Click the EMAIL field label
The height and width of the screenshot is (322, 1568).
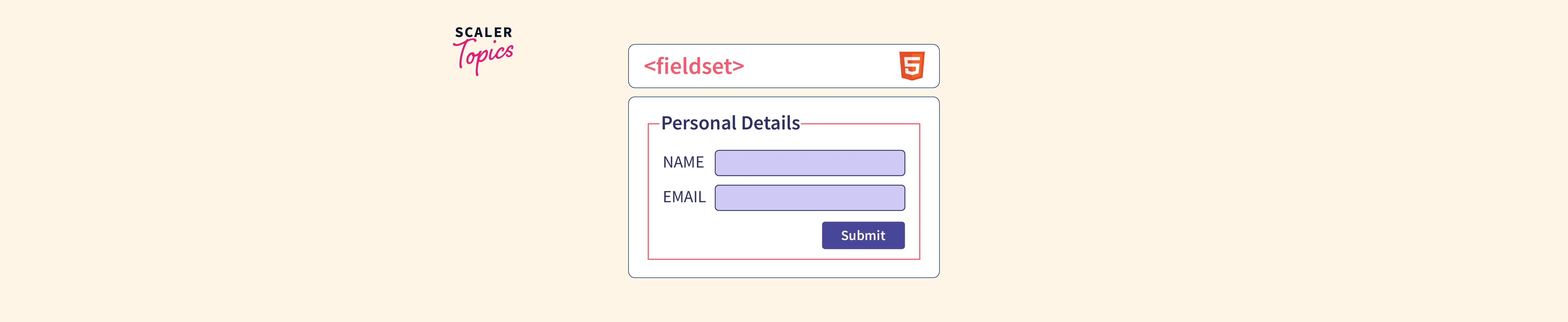tap(684, 197)
